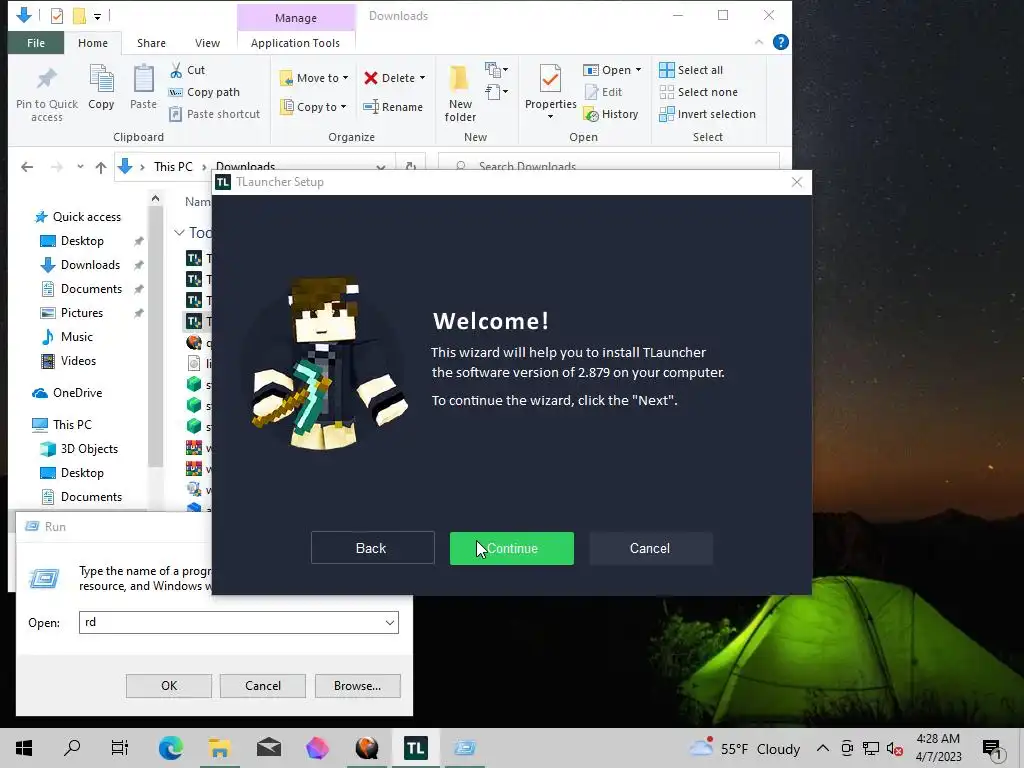Open Task View on the taskbar
This screenshot has height=768, width=1024.
coord(120,748)
